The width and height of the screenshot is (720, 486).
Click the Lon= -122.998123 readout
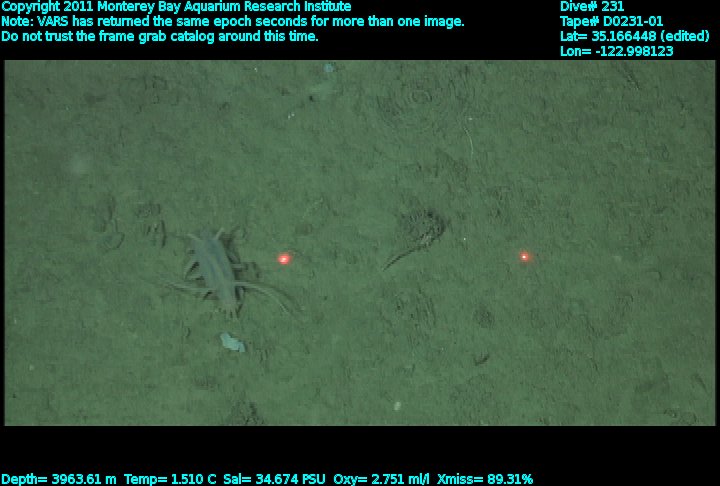(x=617, y=51)
